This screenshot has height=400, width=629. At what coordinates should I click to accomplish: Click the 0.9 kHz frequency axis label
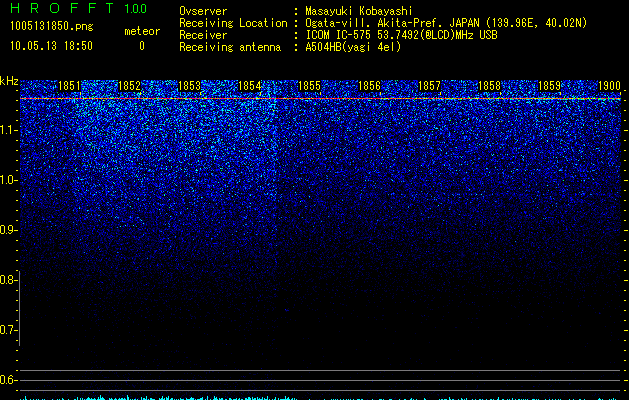pos(8,230)
